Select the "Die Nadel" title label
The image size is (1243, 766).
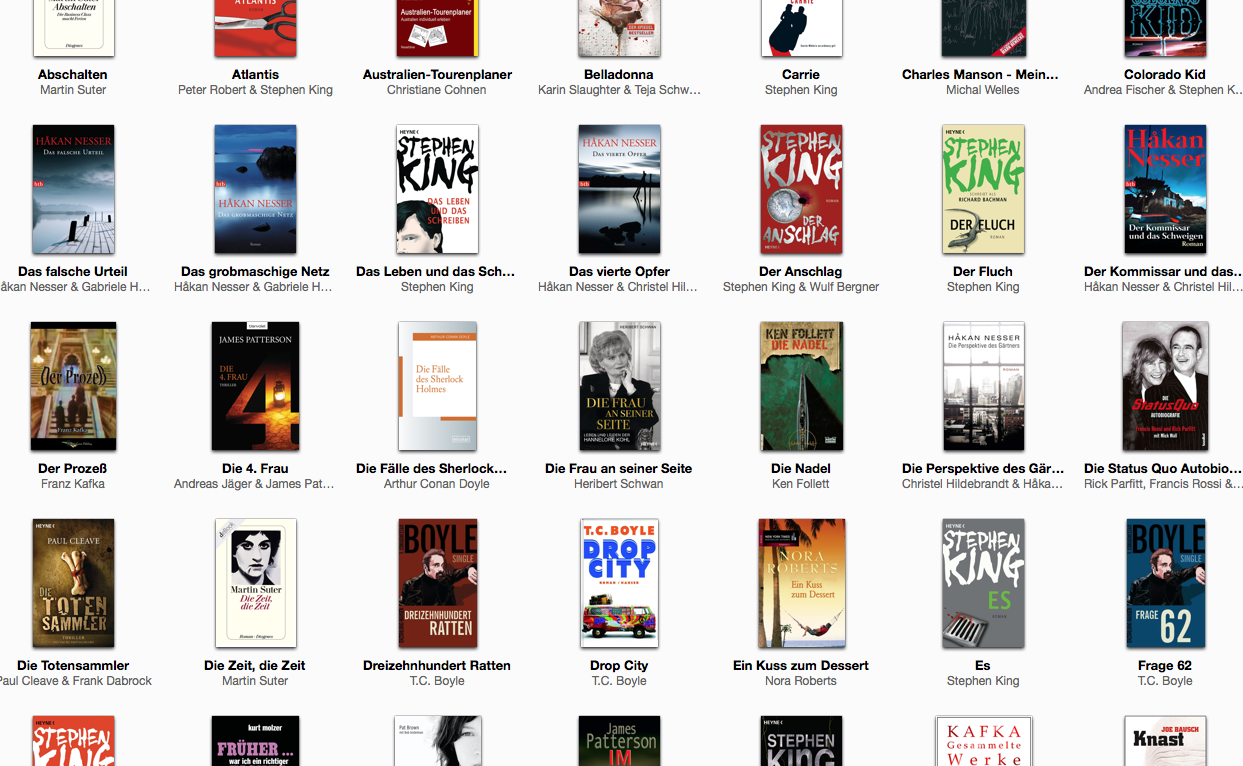[801, 468]
